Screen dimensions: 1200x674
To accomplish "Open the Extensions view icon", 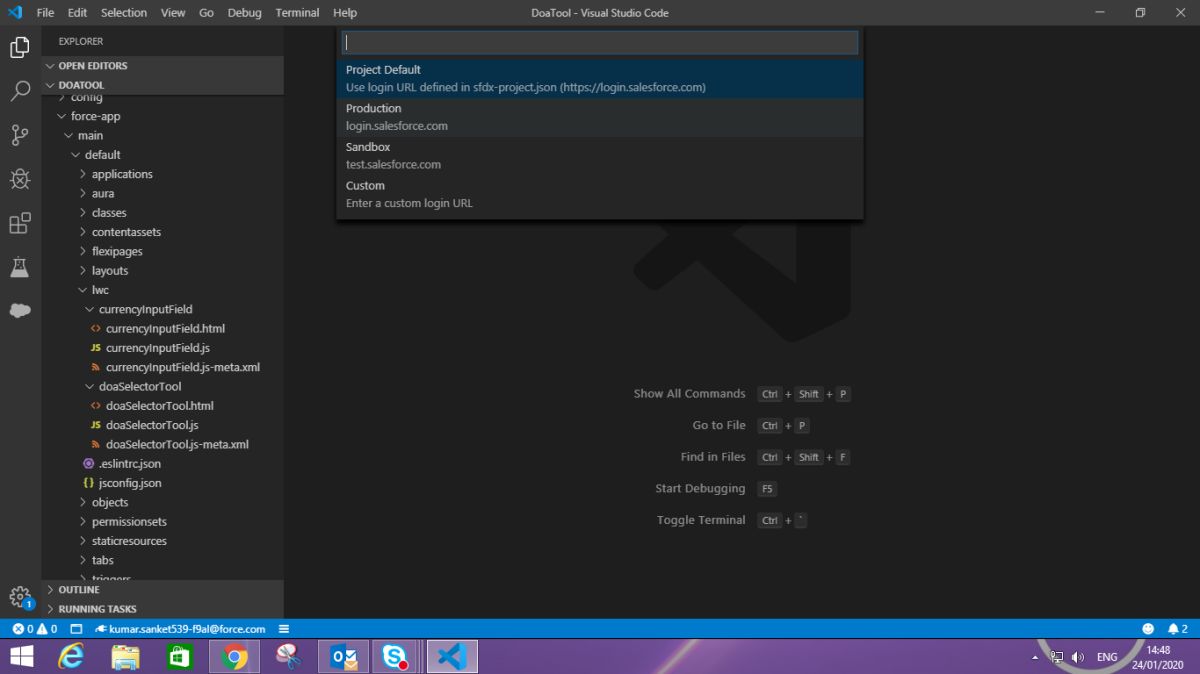I will click(20, 223).
